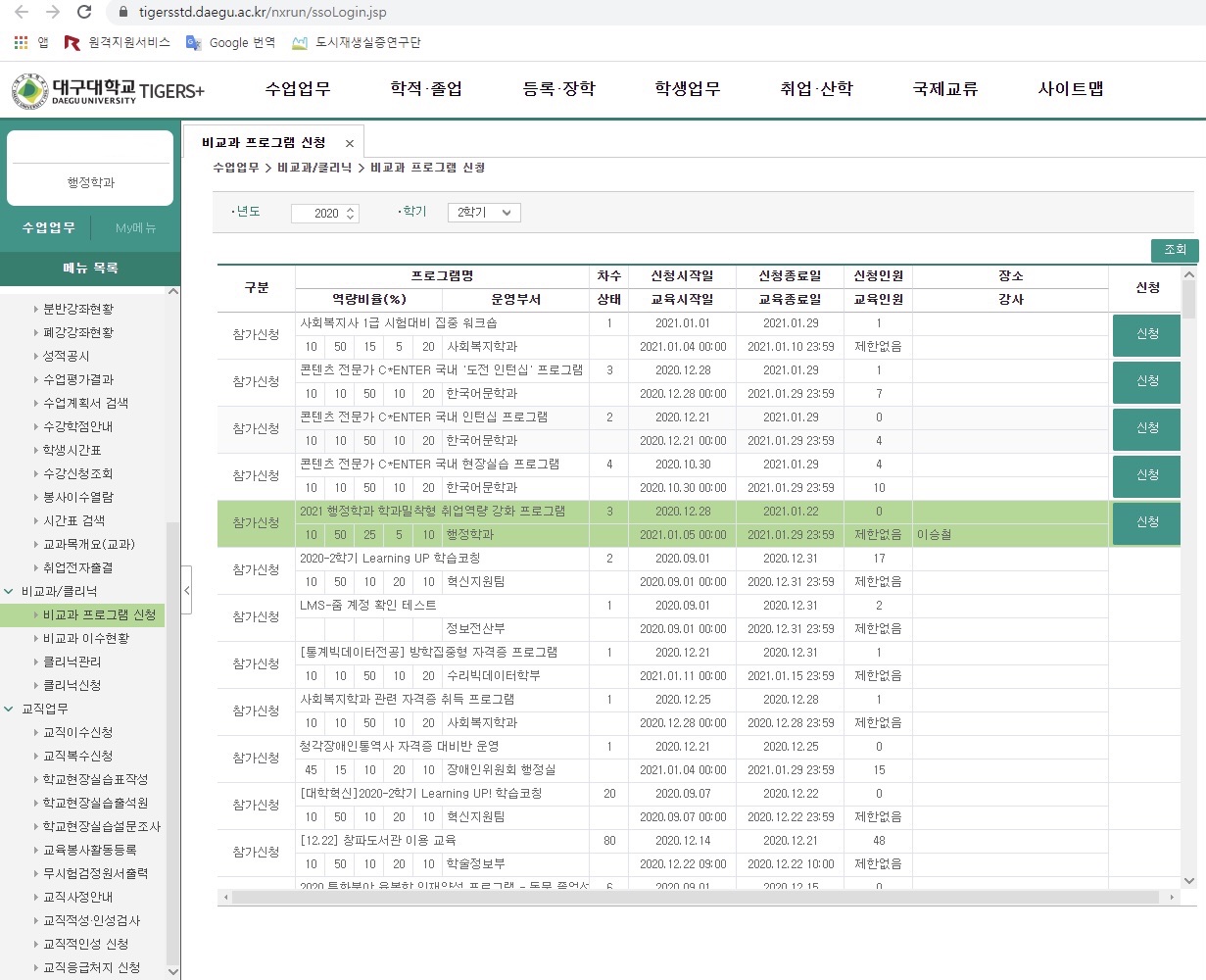The height and width of the screenshot is (980, 1206).
Task: Collapse the 교직업무 tree section
Action: (x=10, y=709)
